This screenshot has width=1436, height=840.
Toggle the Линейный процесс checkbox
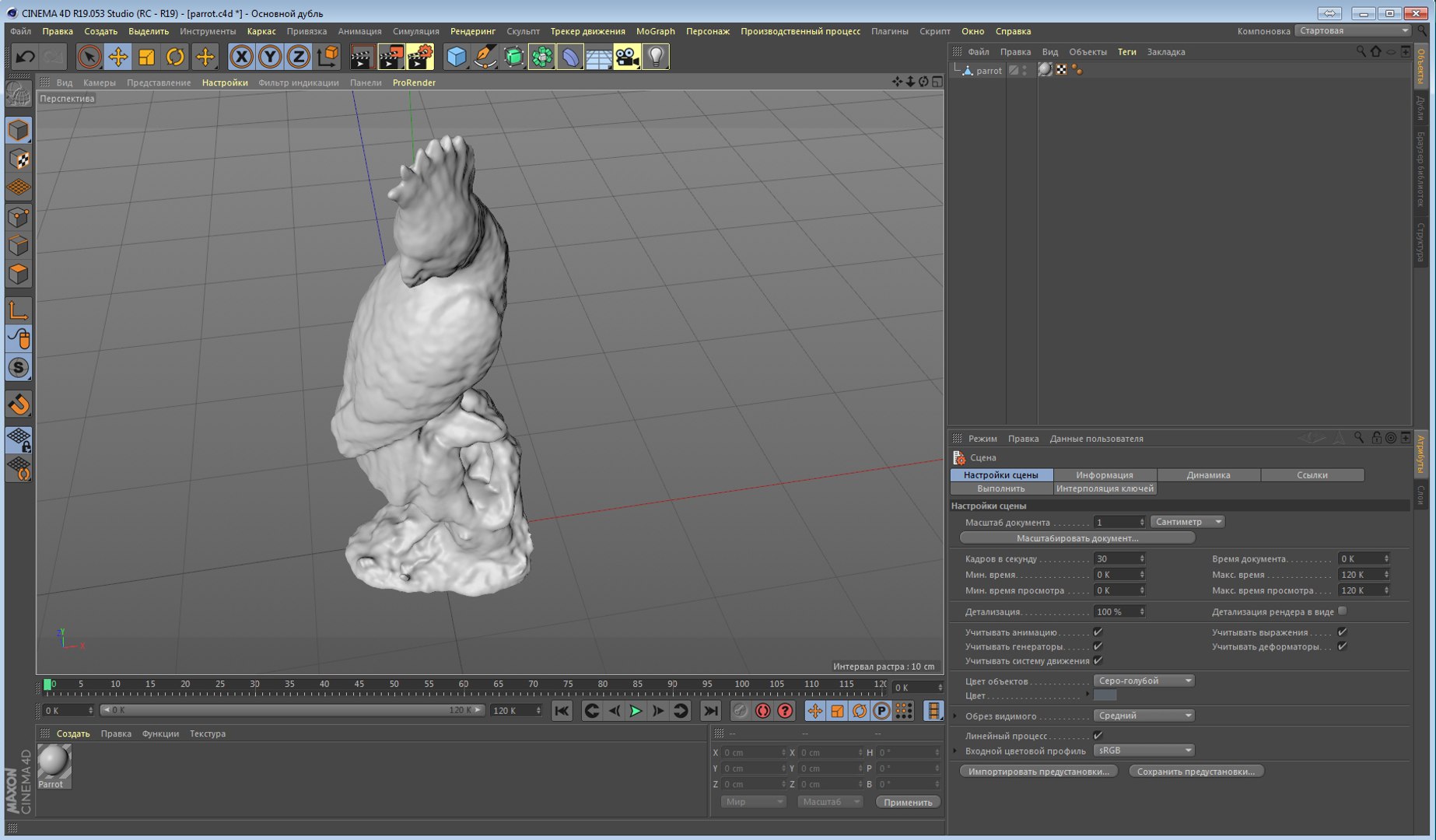click(1098, 735)
